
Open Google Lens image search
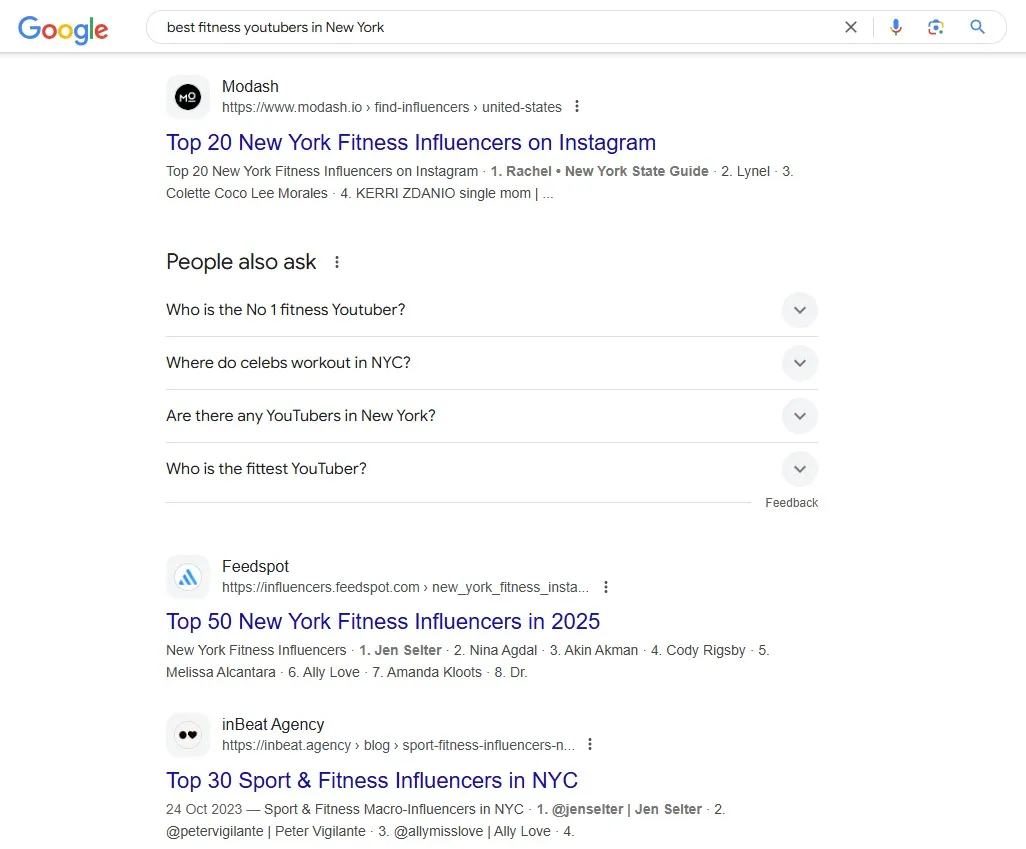[936, 27]
